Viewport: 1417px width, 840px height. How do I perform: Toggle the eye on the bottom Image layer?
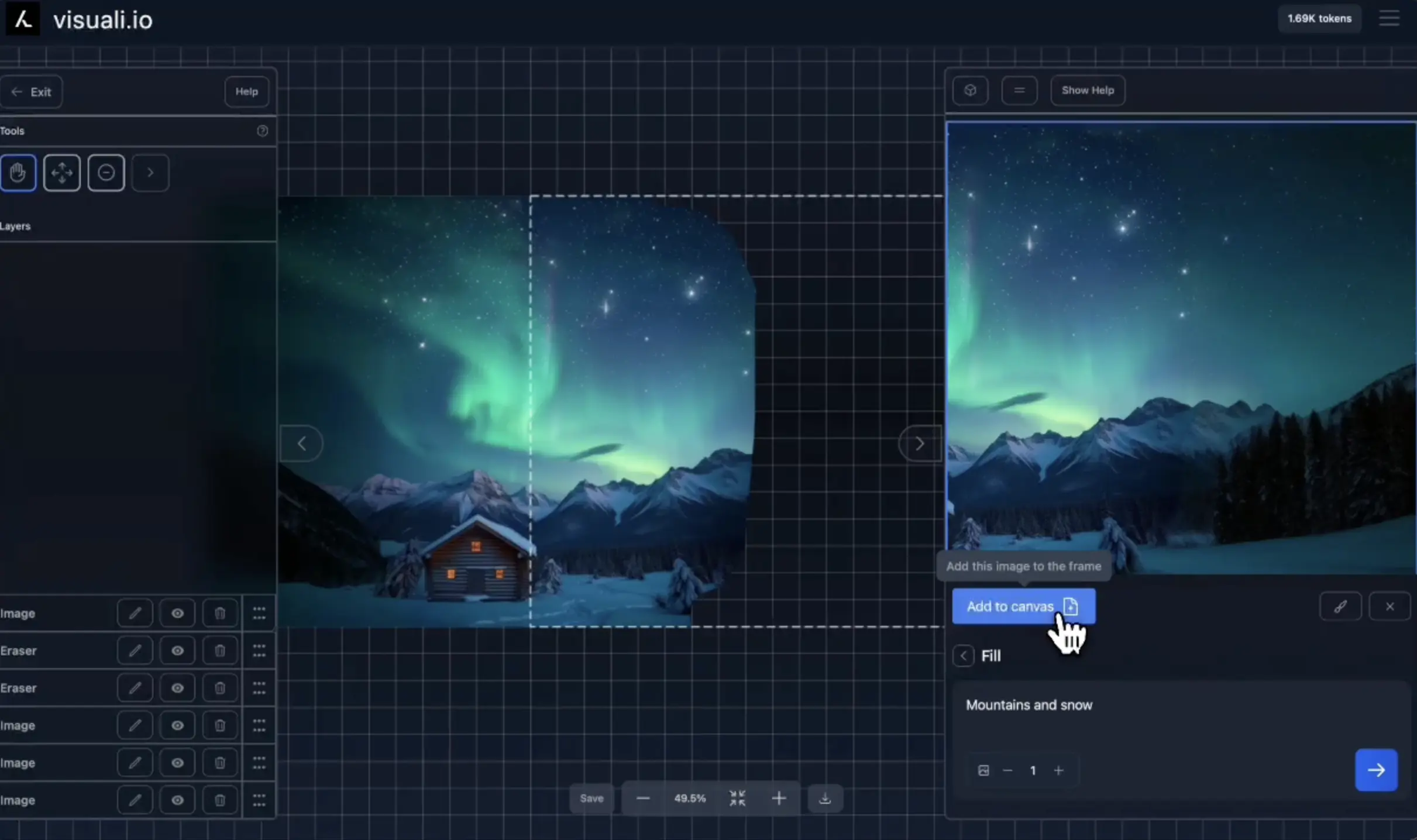coord(177,800)
